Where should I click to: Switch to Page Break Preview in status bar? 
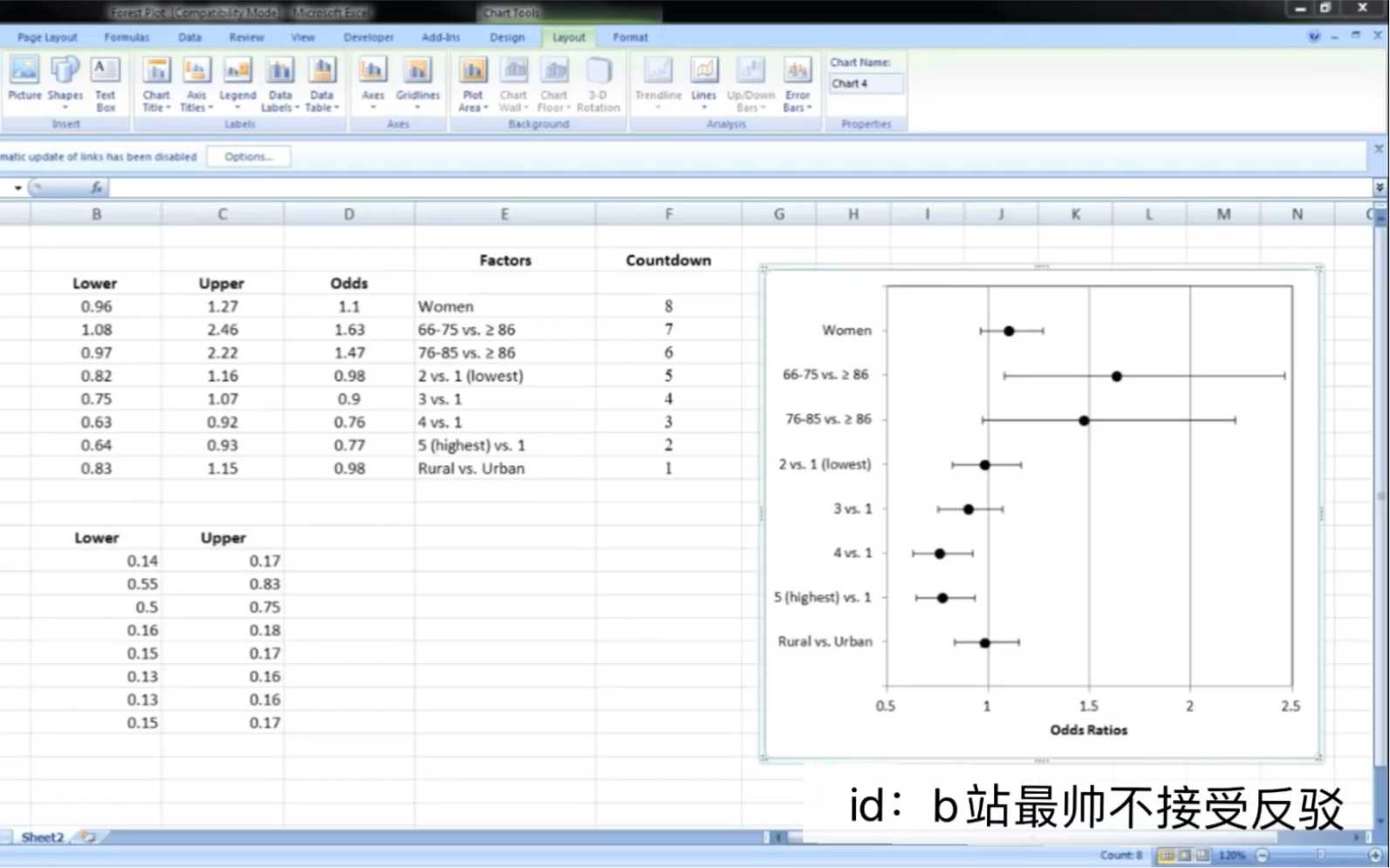[1202, 856]
